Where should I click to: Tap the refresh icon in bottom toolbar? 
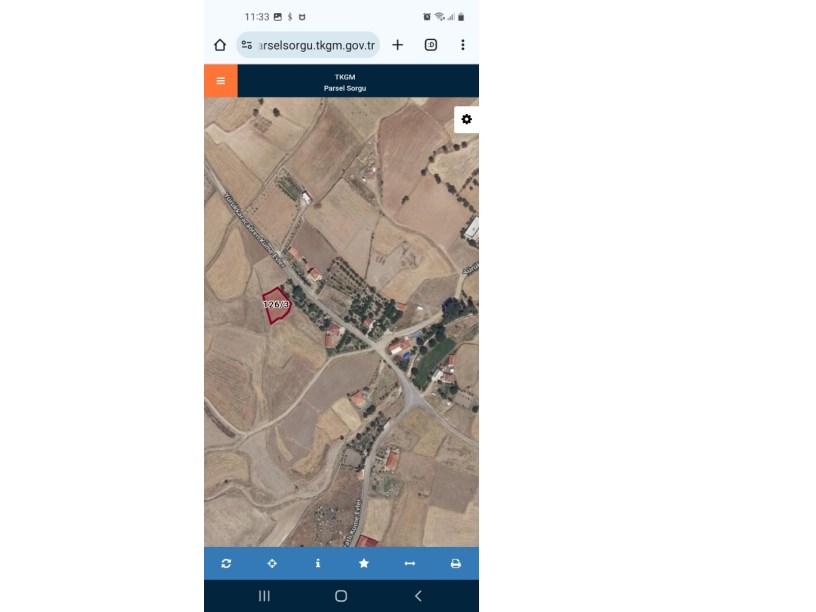(x=226, y=563)
